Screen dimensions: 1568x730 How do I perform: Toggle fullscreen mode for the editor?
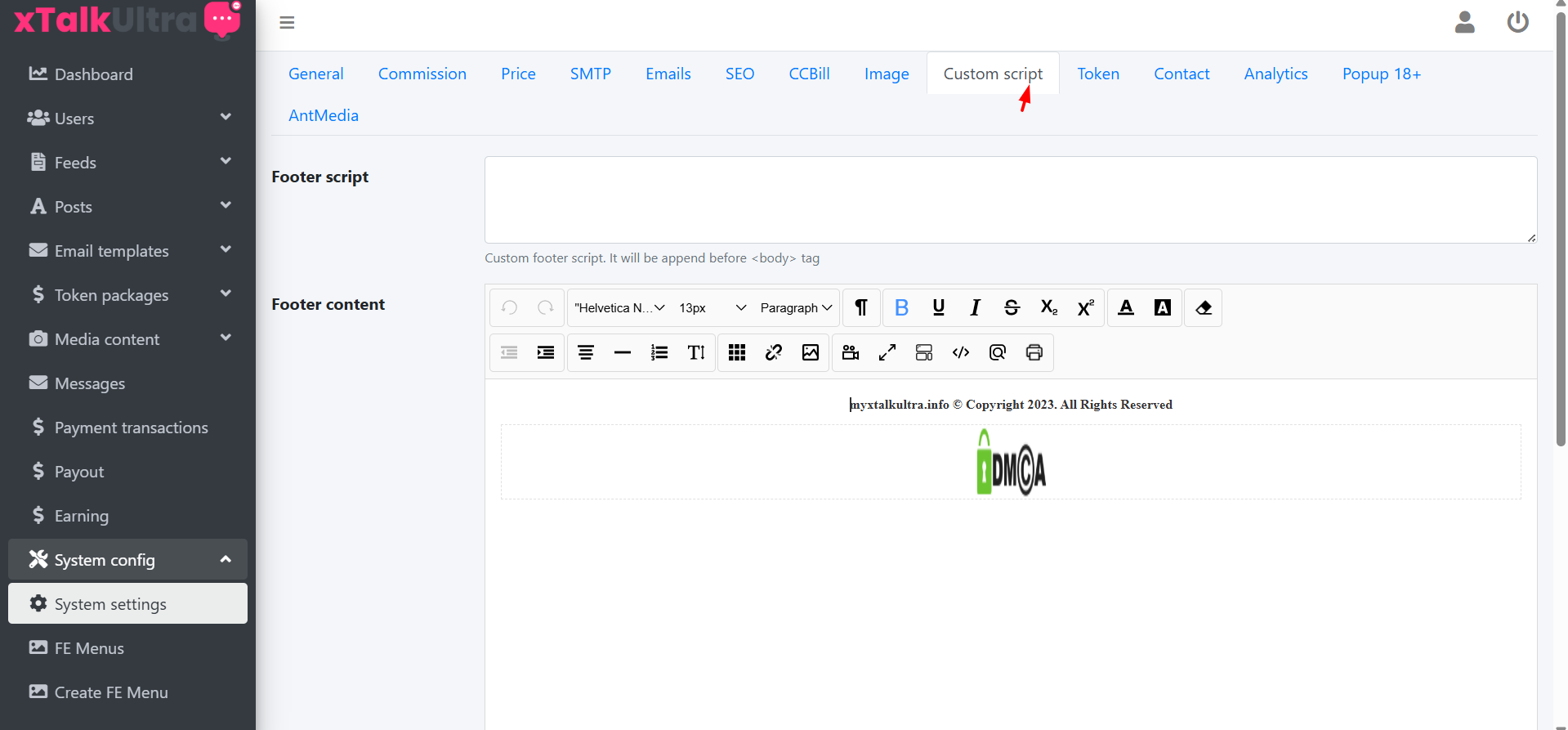(x=887, y=352)
